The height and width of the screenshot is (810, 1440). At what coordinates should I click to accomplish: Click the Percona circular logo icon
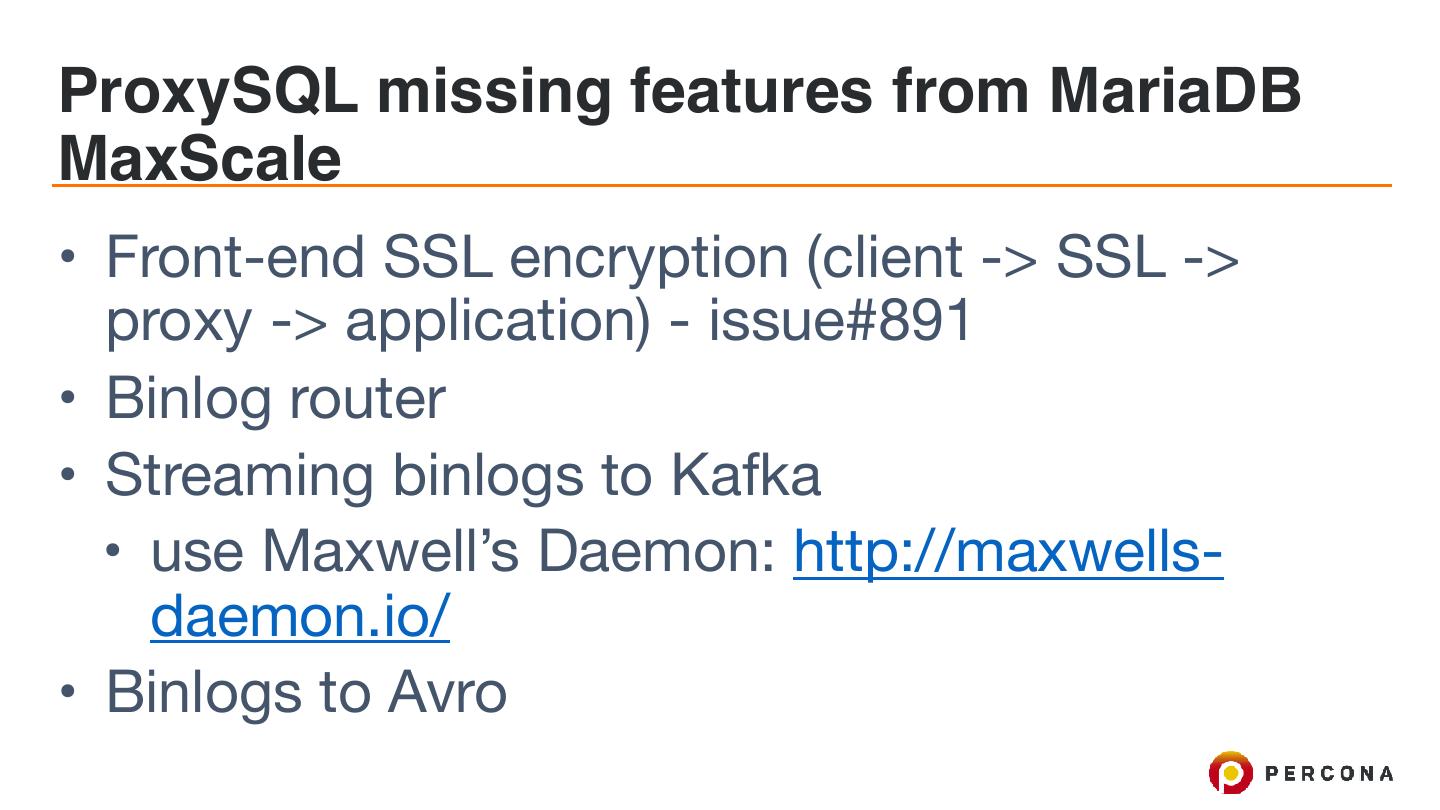pos(1229,773)
